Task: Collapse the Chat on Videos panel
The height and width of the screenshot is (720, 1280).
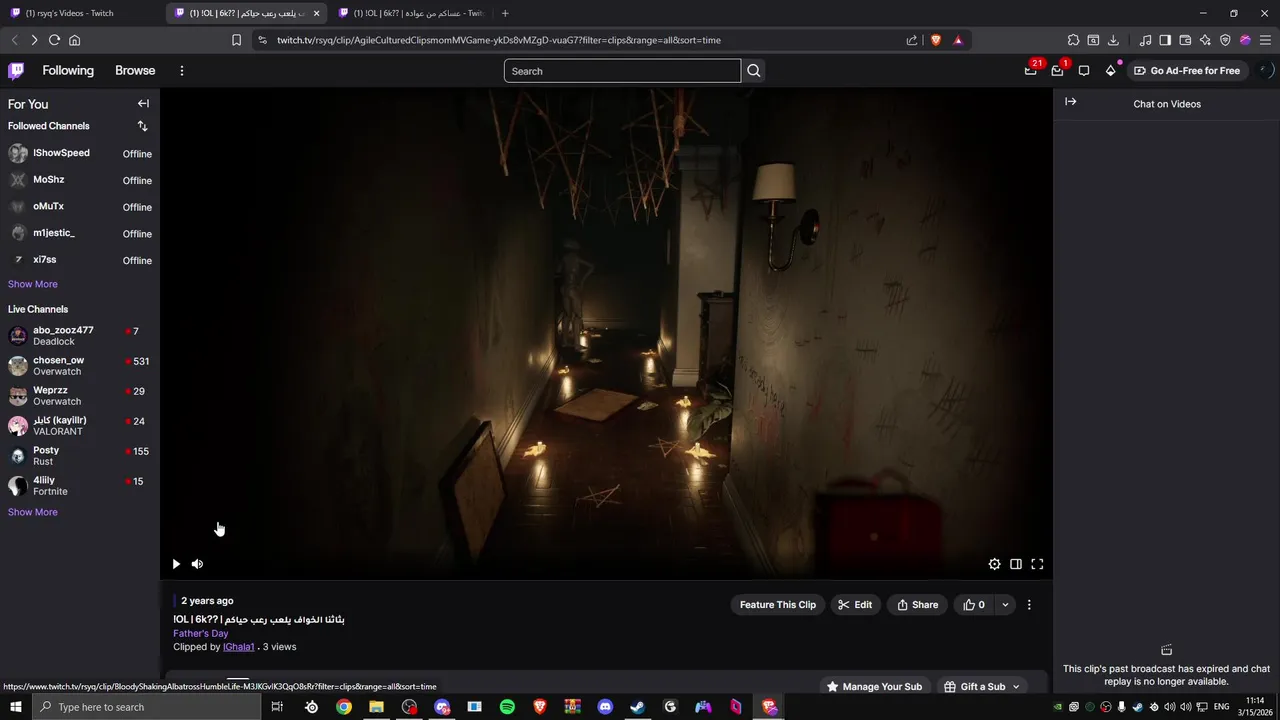Action: [1070, 102]
